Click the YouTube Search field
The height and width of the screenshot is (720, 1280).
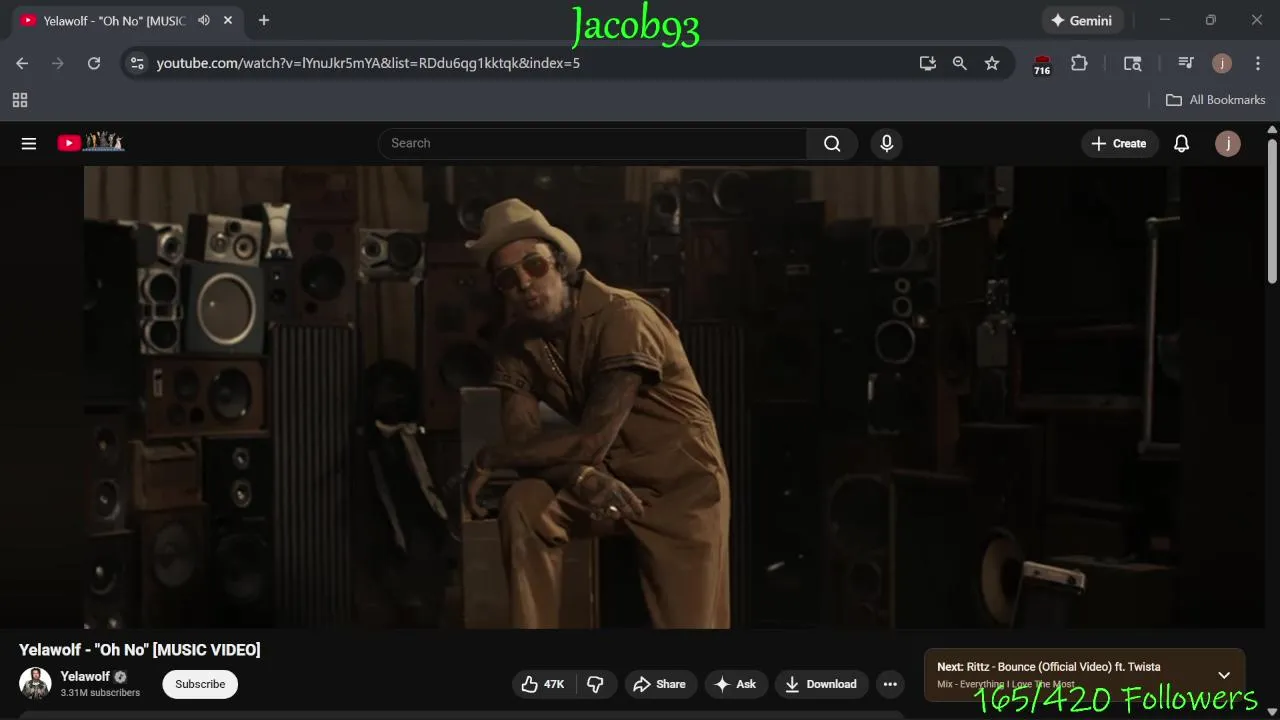tap(592, 143)
